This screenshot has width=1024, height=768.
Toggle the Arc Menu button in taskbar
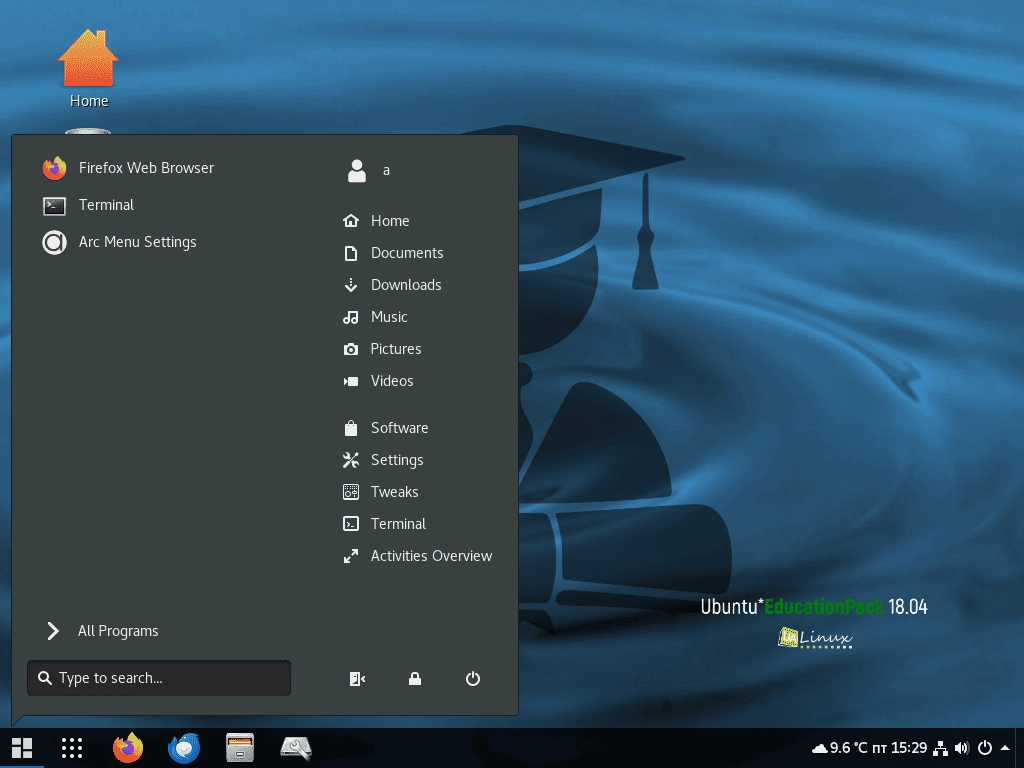[x=22, y=748]
